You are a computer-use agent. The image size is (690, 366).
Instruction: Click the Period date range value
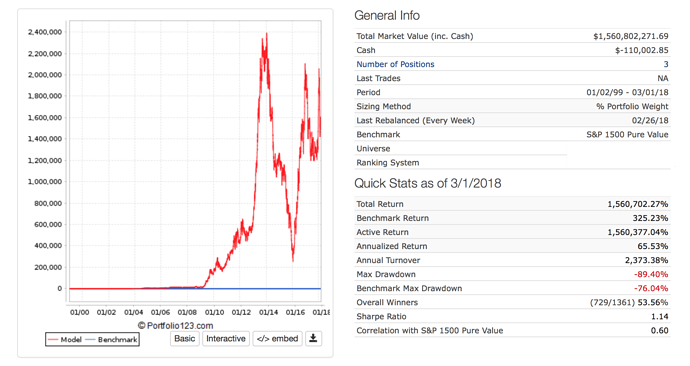click(x=627, y=92)
